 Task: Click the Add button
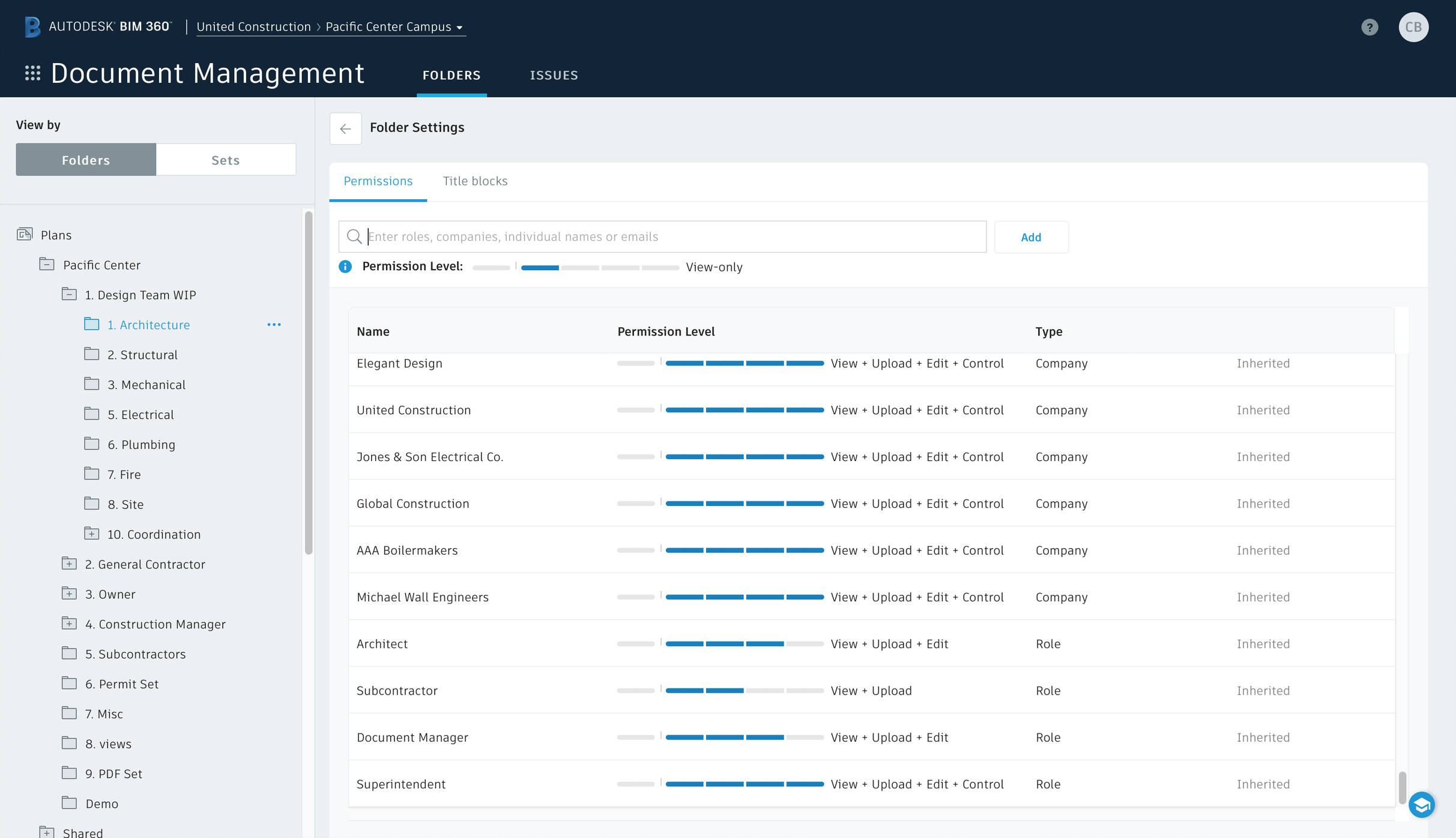click(1031, 237)
